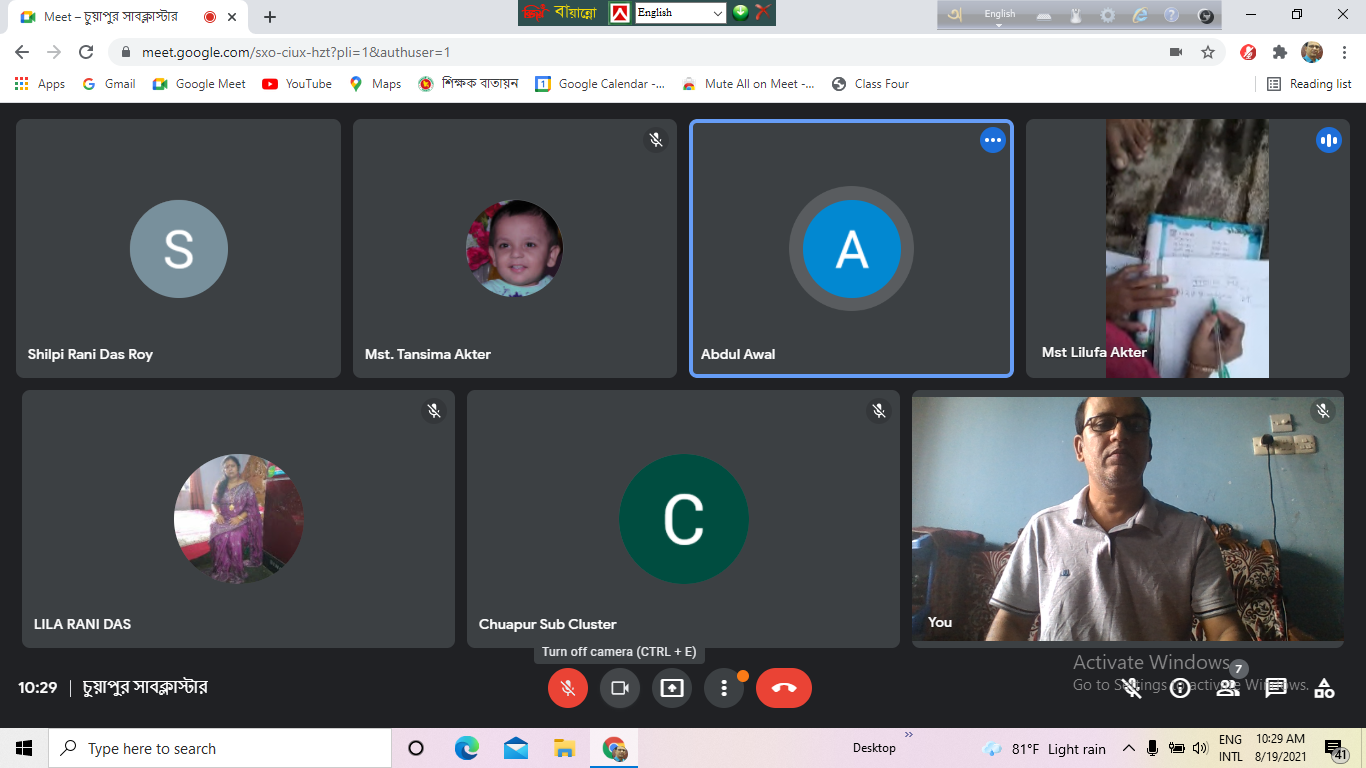Open the YouTube bookmark
This screenshot has width=1366, height=768.
297,84
